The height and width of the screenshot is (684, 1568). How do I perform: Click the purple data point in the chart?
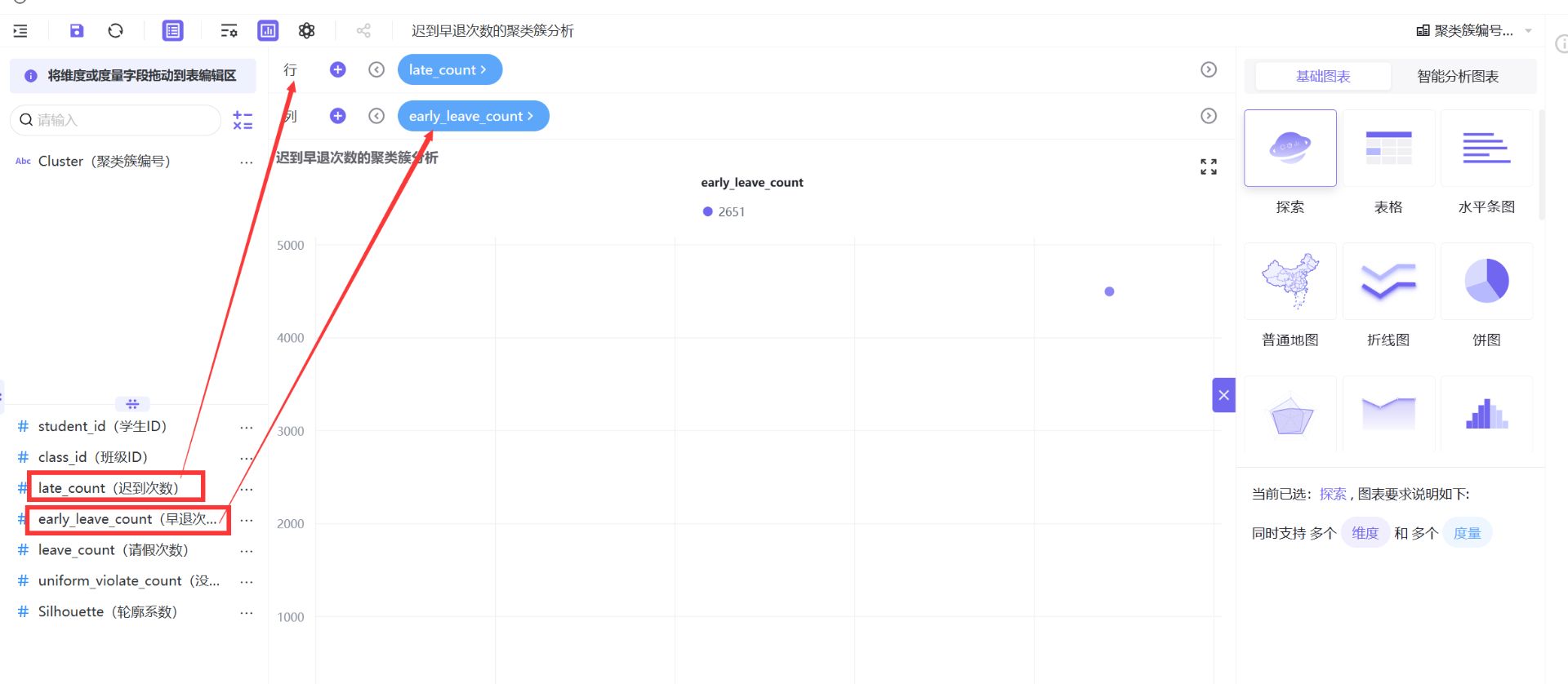click(x=1109, y=291)
